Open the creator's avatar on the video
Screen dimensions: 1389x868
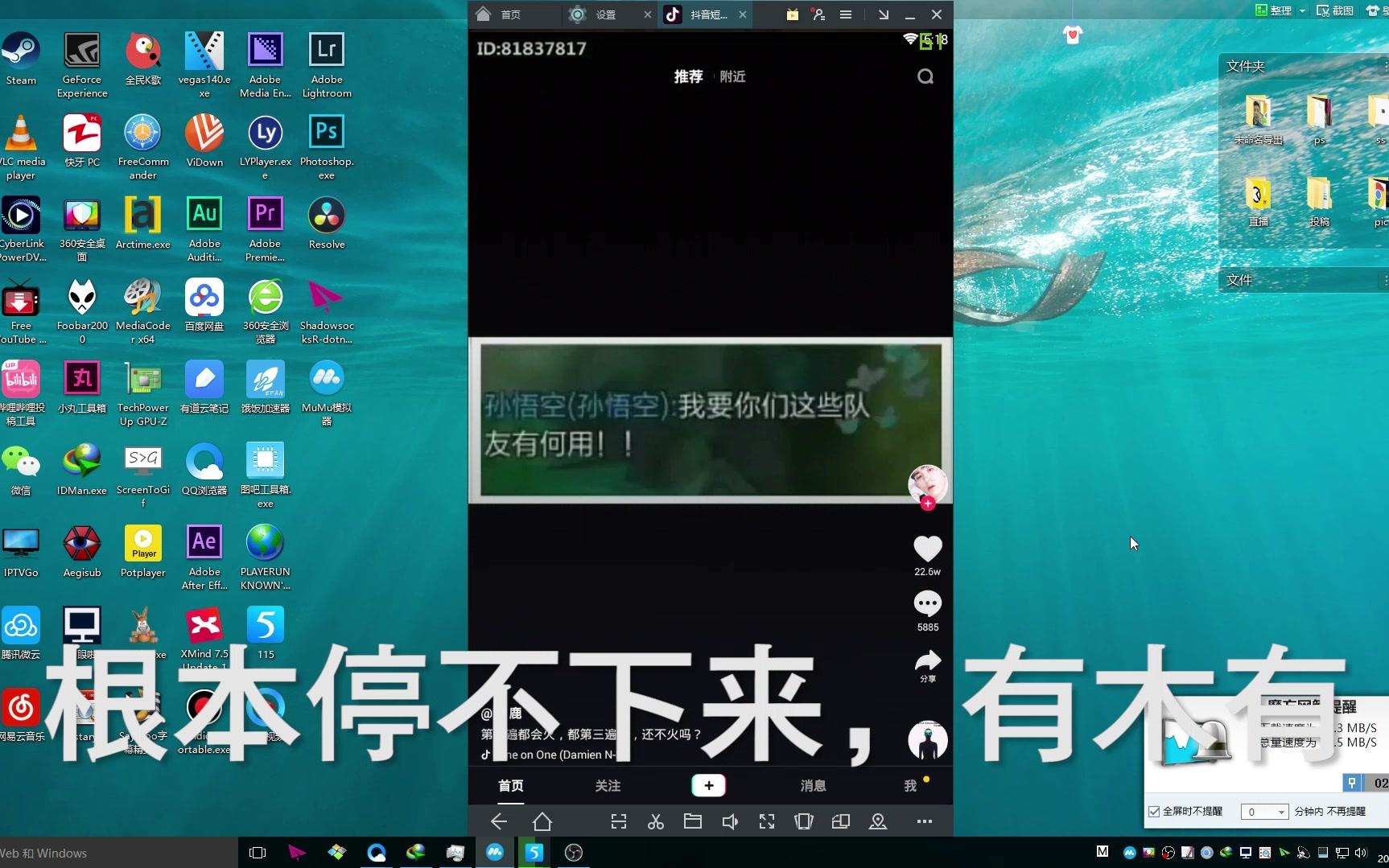pyautogui.click(x=928, y=483)
